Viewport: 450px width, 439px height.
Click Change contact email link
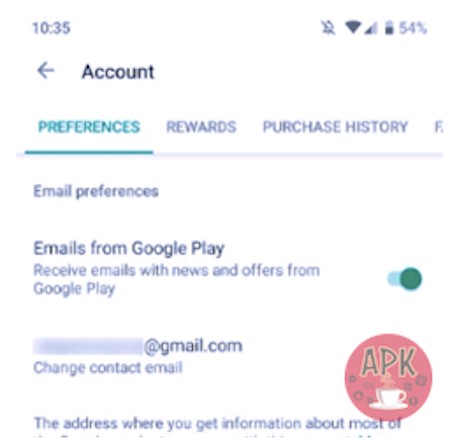[108, 368]
